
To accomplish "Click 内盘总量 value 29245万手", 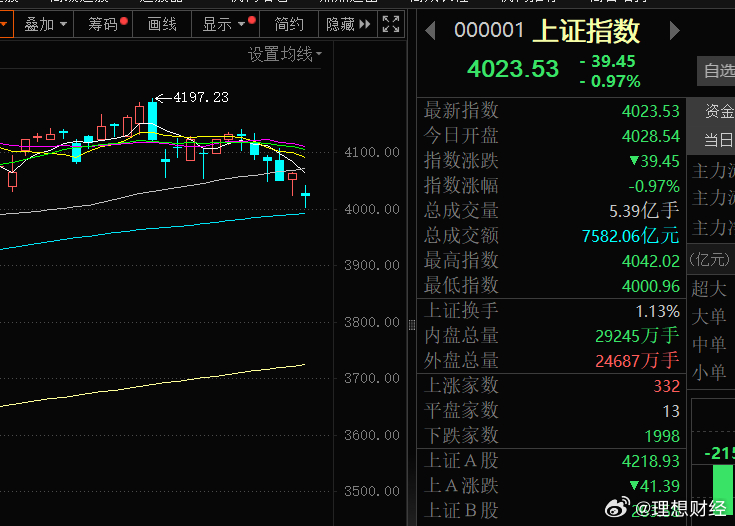I will click(637, 336).
